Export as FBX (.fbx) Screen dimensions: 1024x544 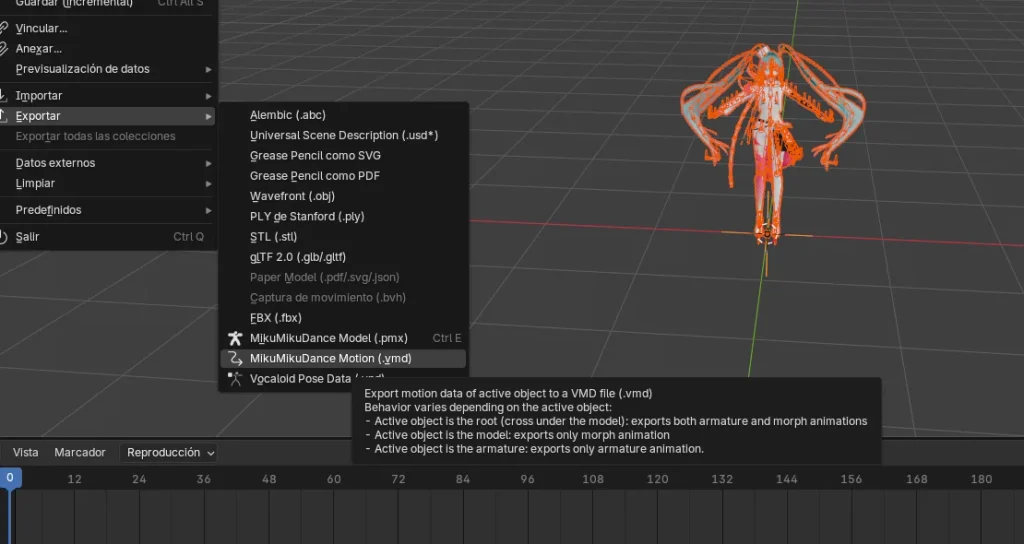(344, 317)
